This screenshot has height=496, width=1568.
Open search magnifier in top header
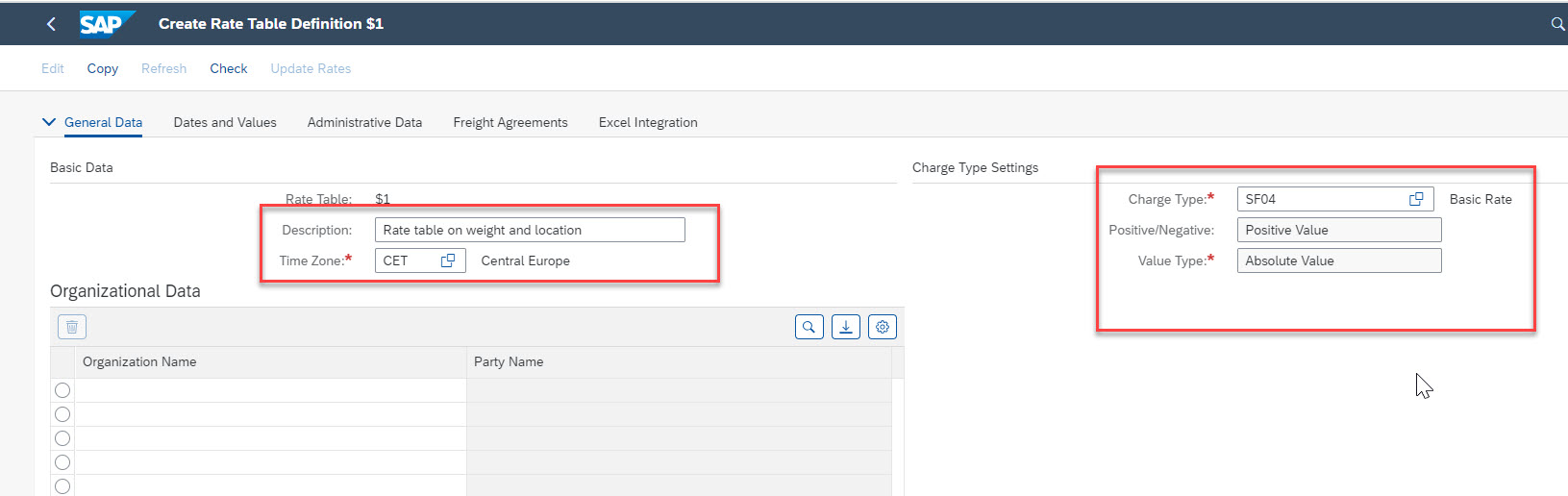click(x=1556, y=24)
